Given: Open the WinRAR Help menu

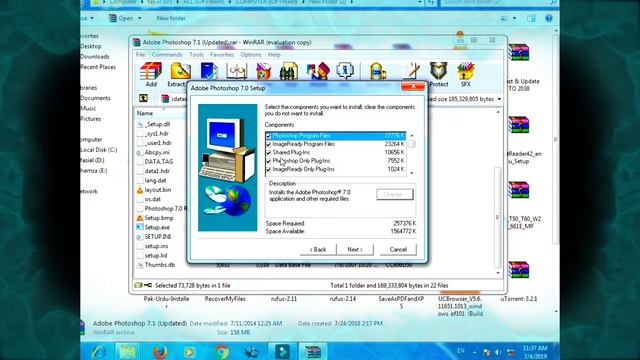Looking at the screenshot, I should [x=274, y=54].
